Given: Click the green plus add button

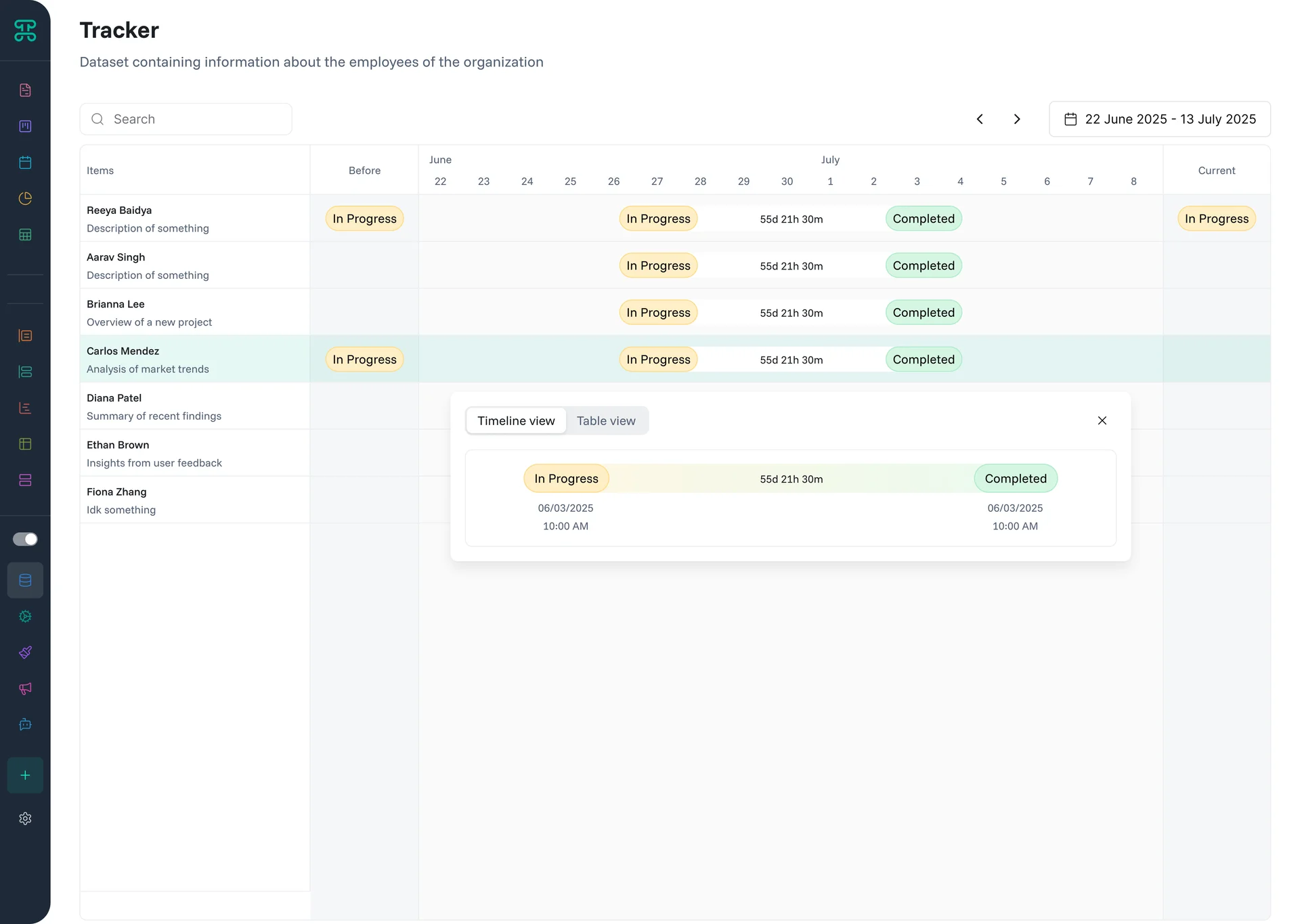Looking at the screenshot, I should click(x=25, y=775).
